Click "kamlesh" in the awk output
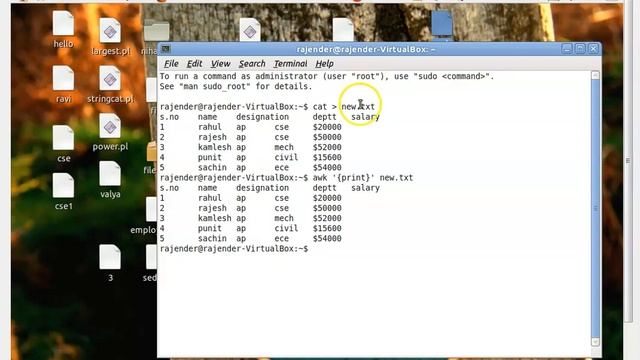The height and width of the screenshot is (360, 640). point(215,218)
